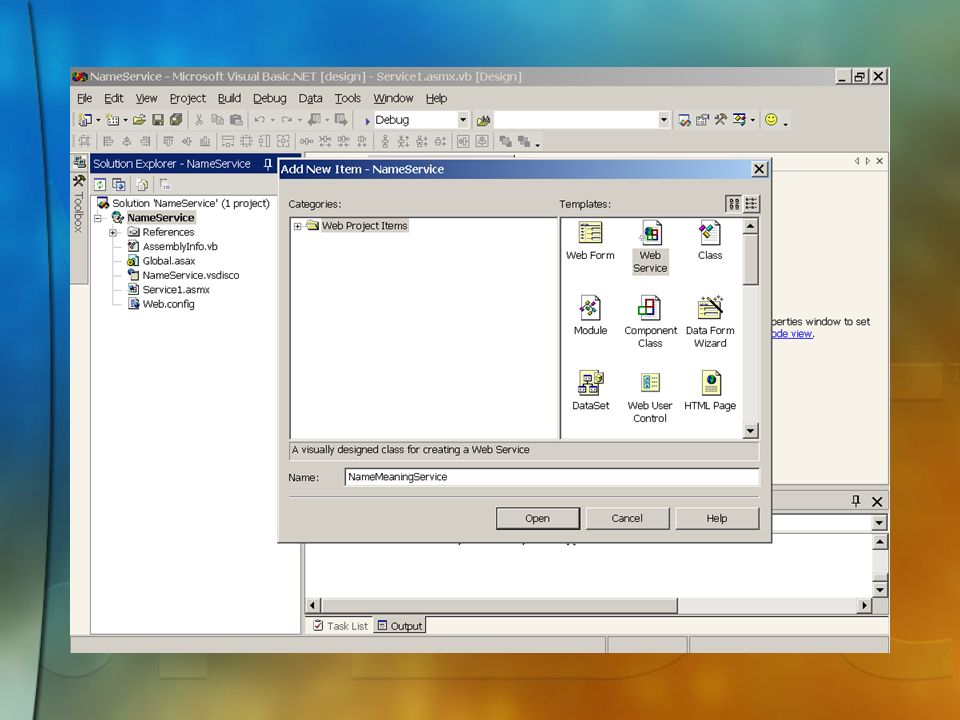960x720 pixels.
Task: Click Refresh in the Solution Explorer toolbar
Action: [x=100, y=184]
